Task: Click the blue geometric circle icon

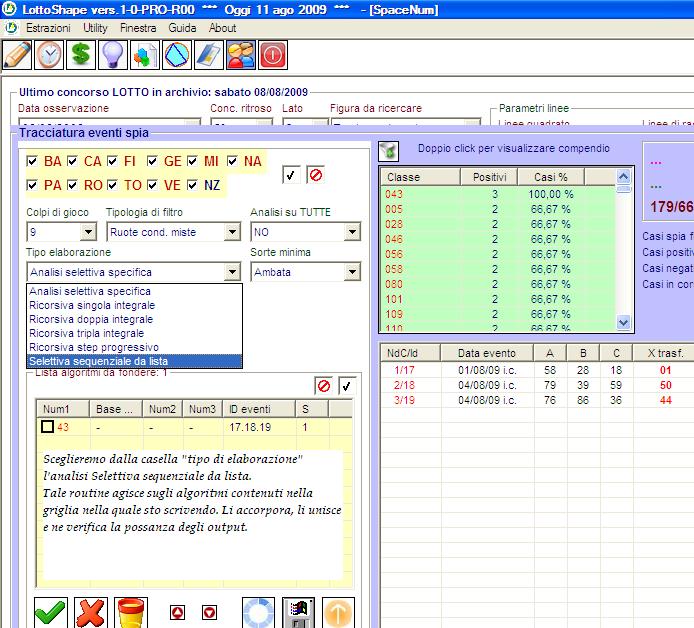Action: (x=177, y=55)
